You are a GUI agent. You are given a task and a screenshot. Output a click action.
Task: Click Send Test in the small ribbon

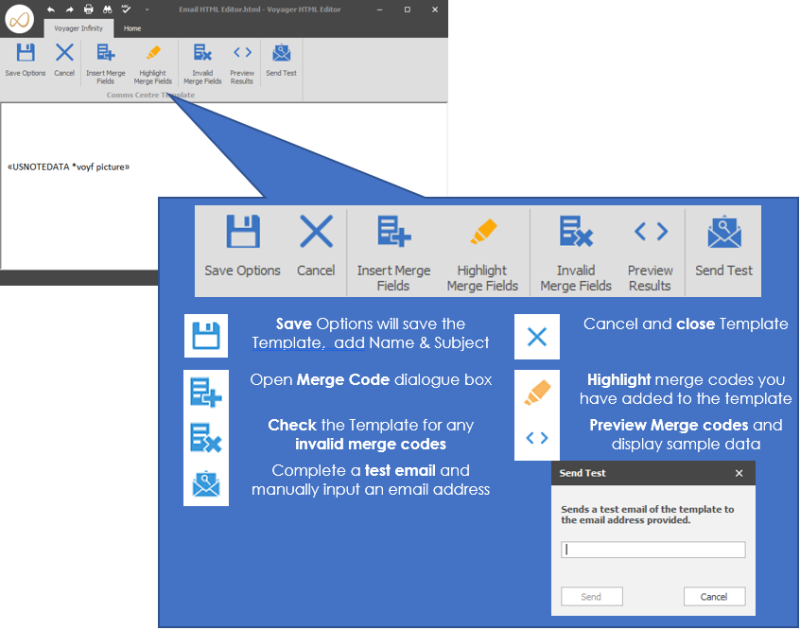point(281,60)
